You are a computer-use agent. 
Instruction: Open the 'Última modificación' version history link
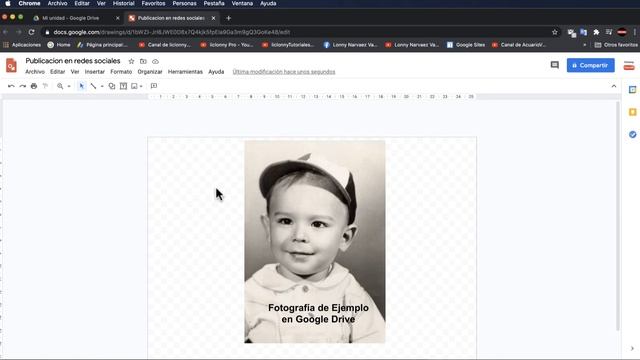pos(284,71)
